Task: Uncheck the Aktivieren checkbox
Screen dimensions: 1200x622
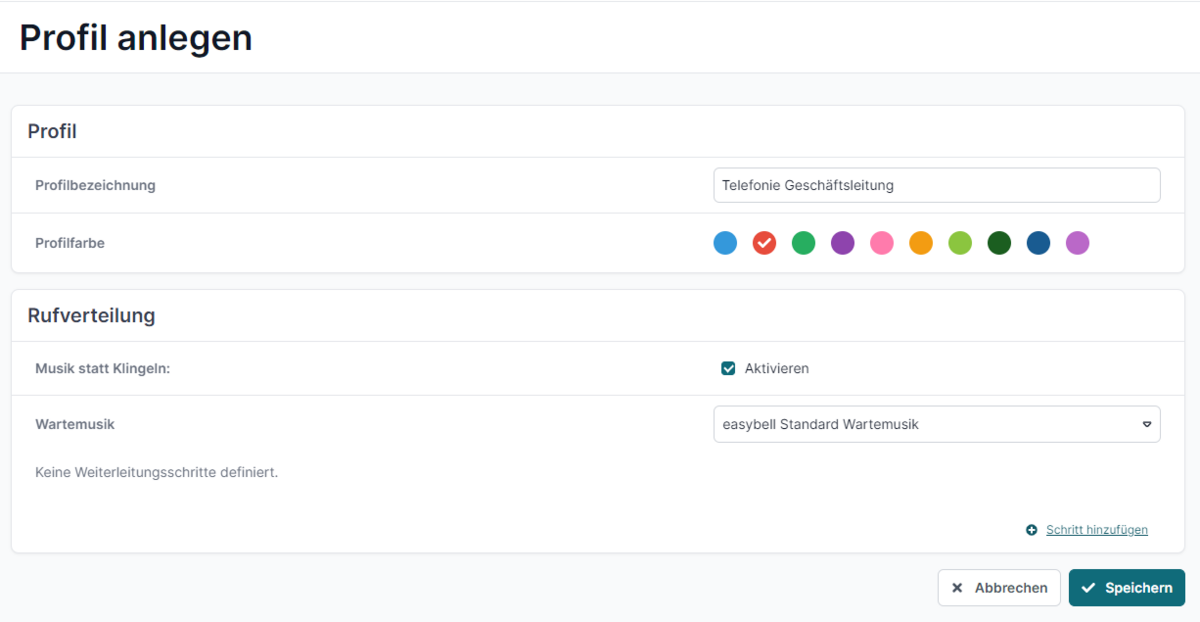Action: point(728,368)
